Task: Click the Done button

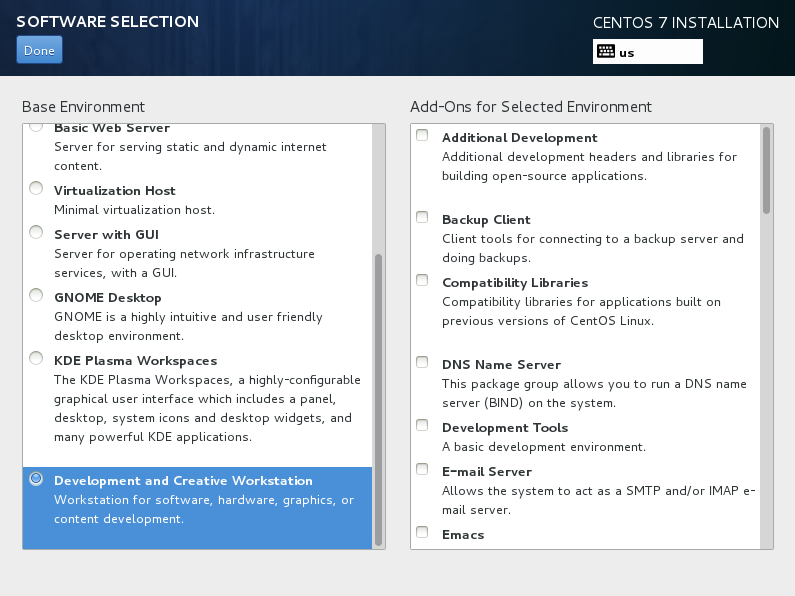Action: 39,50
